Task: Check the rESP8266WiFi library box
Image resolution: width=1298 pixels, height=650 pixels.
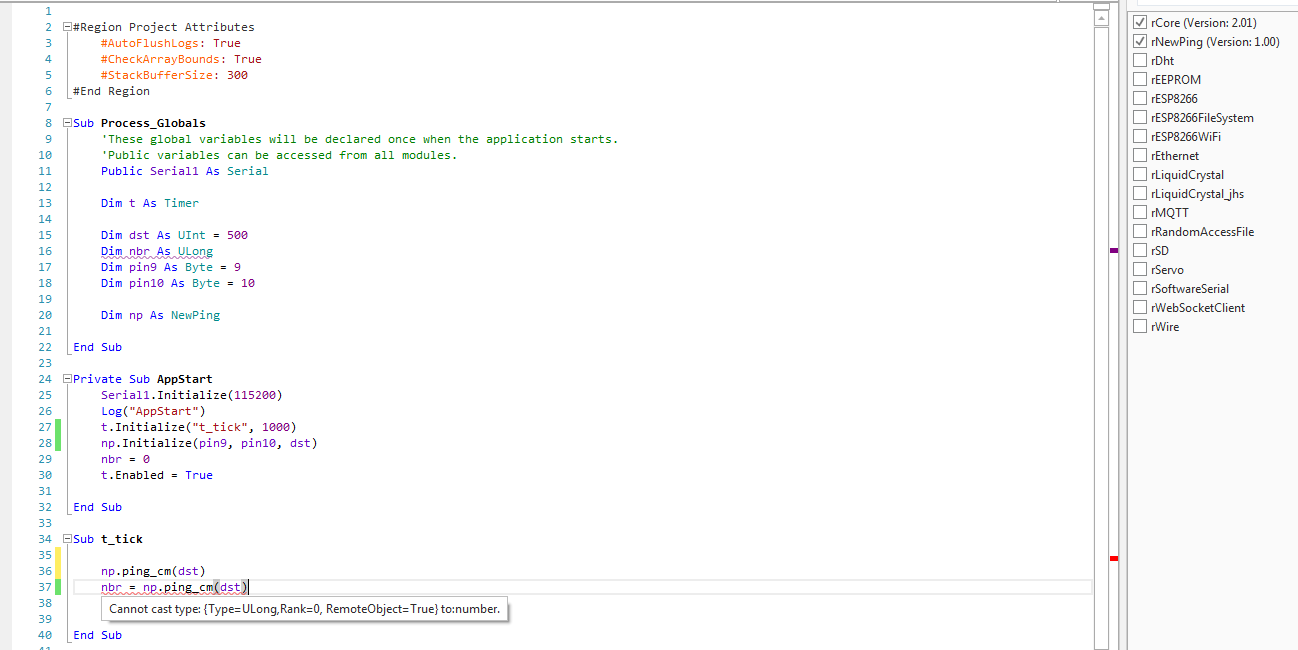Action: pyautogui.click(x=1140, y=136)
